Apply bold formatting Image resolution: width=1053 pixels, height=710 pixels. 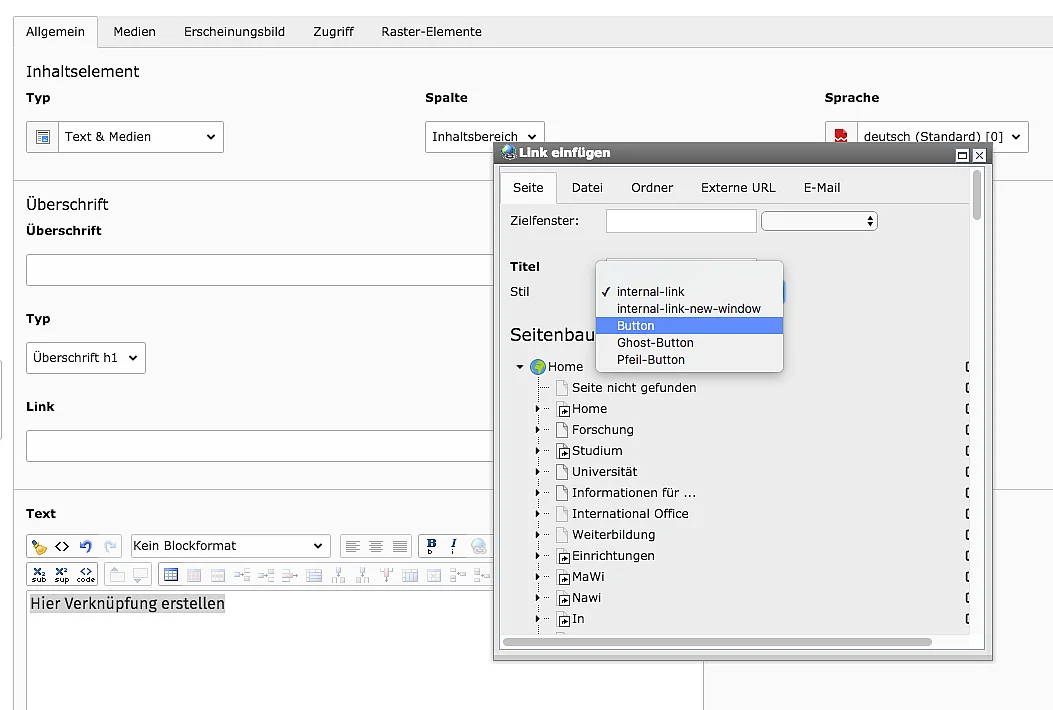point(431,546)
